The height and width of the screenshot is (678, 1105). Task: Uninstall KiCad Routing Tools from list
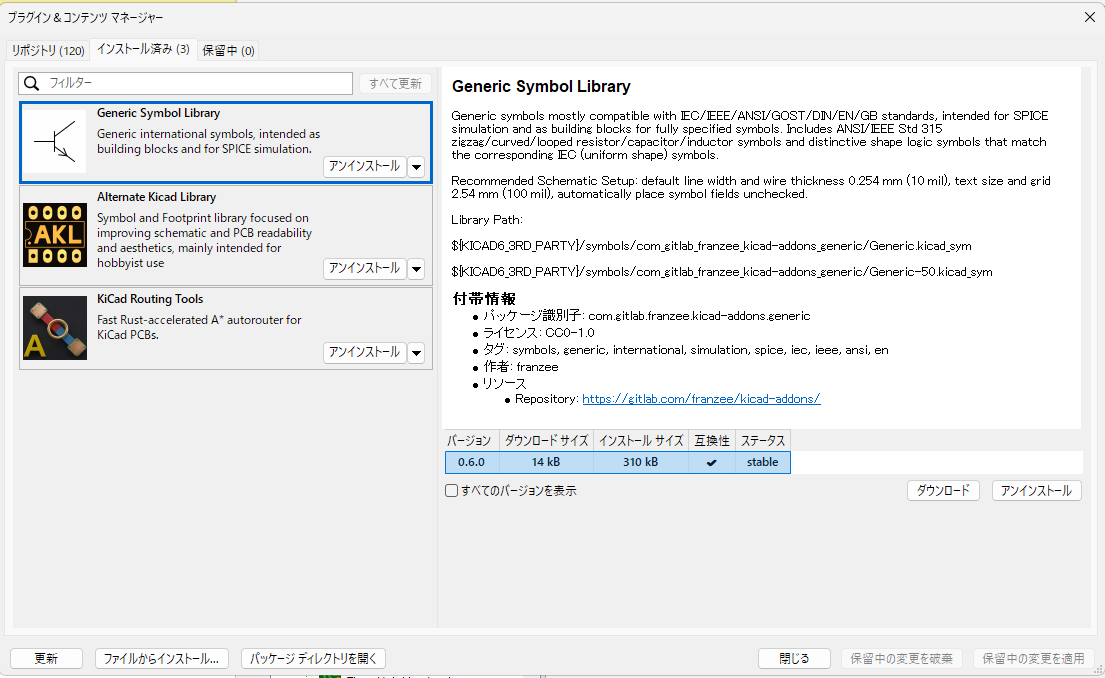(x=364, y=352)
